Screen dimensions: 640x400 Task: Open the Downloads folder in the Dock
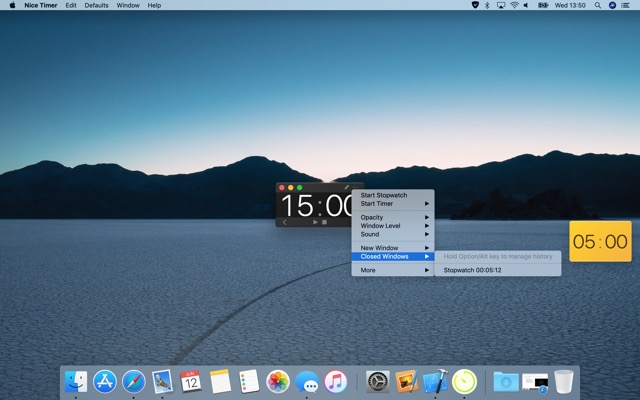click(x=506, y=382)
